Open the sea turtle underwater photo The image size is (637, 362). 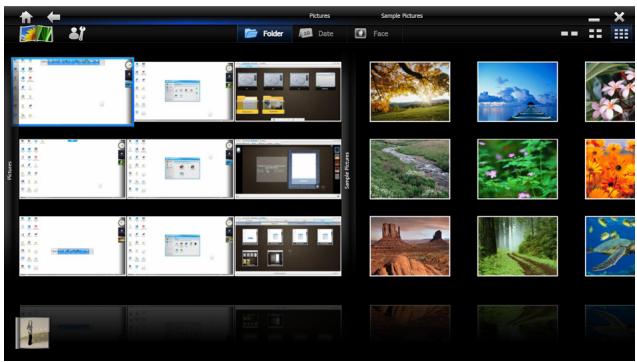[x=610, y=246]
